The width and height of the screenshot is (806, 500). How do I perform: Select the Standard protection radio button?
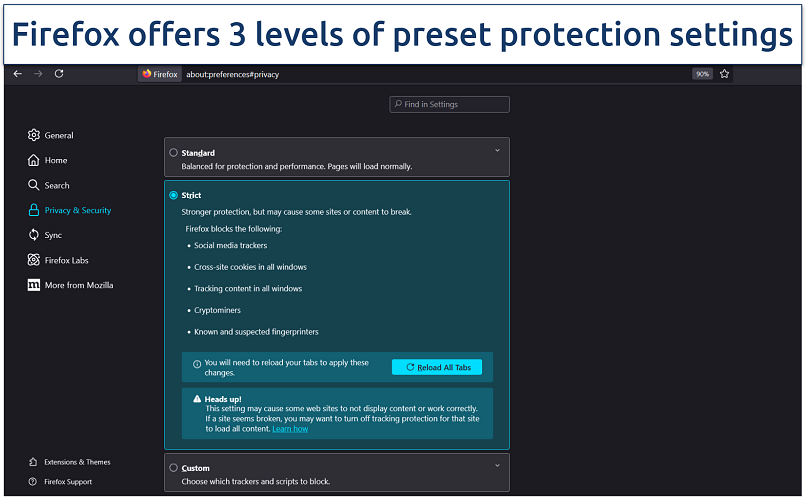click(174, 153)
